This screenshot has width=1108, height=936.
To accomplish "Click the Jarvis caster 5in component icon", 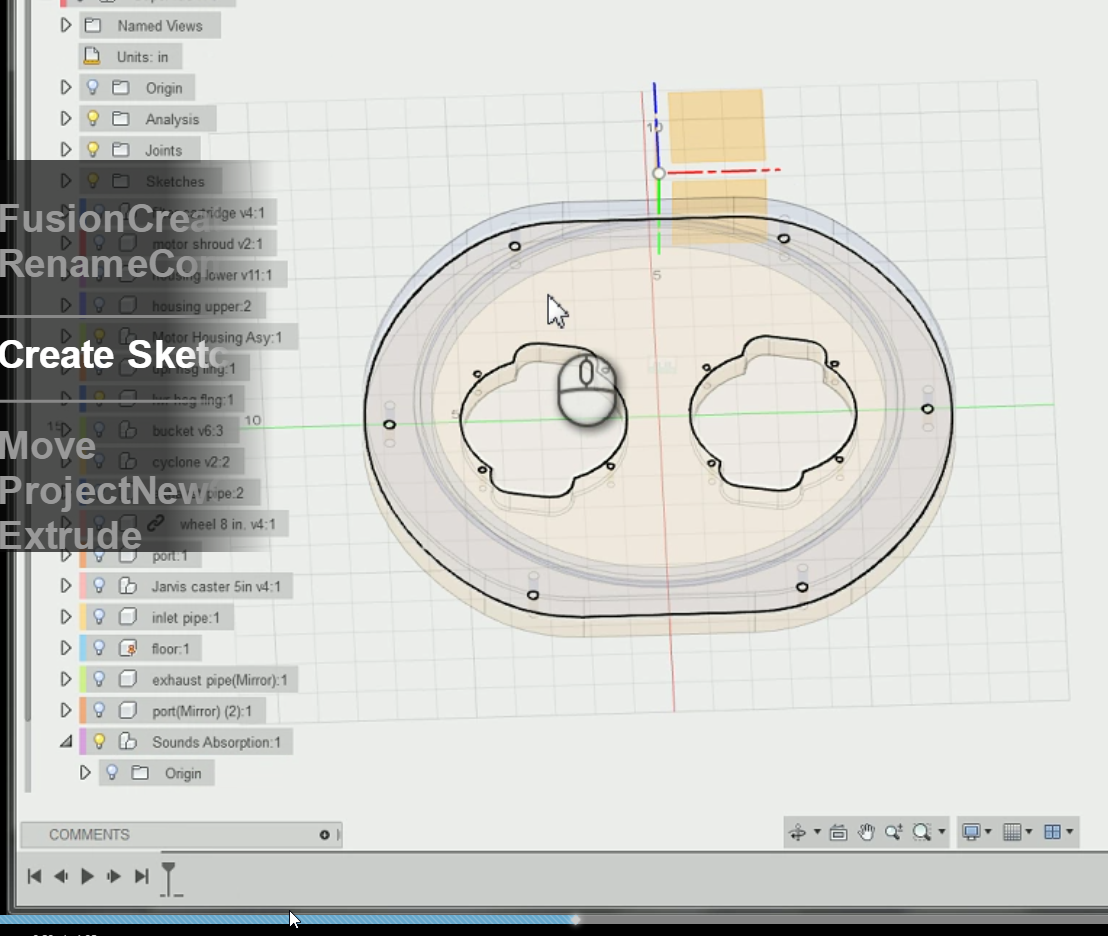I will tap(128, 586).
